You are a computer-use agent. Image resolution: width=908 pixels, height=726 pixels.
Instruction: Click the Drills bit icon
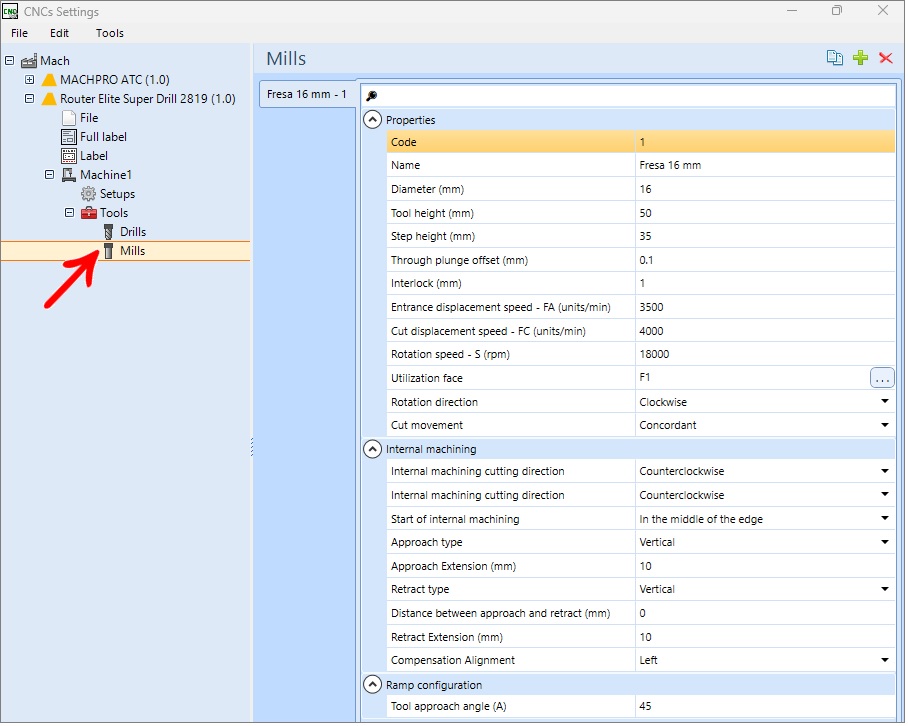pos(108,232)
